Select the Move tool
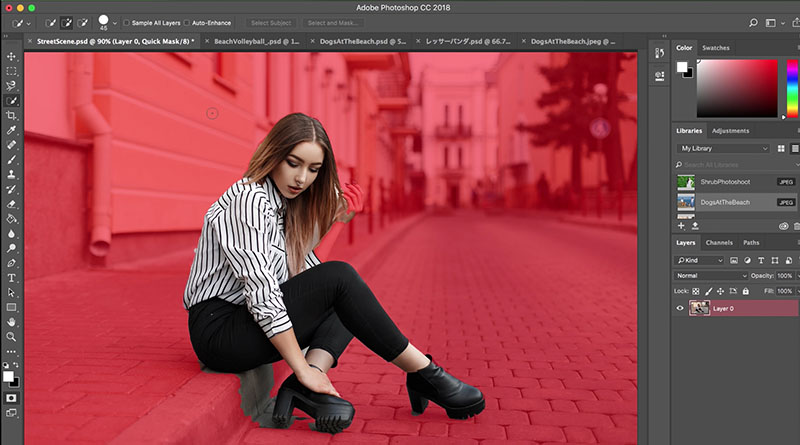Viewport: 800px width, 445px height. [x=12, y=57]
